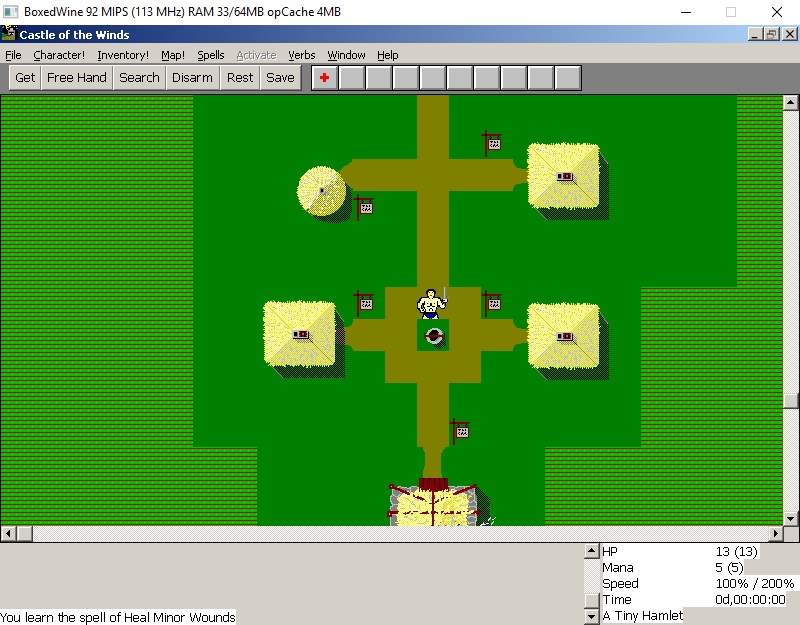Click the Speed value 100% / 200%

(x=755, y=584)
